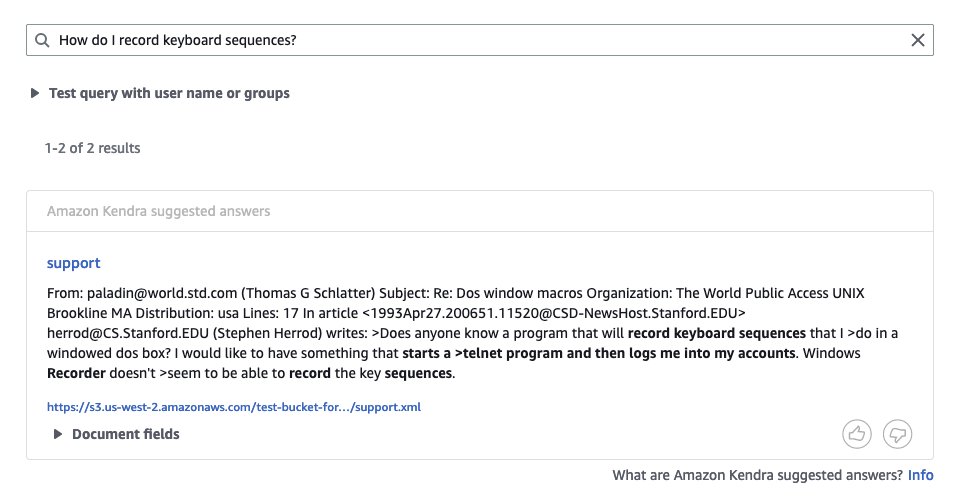Open the s3 support.xml URL link
The image size is (967, 496).
pos(234,407)
